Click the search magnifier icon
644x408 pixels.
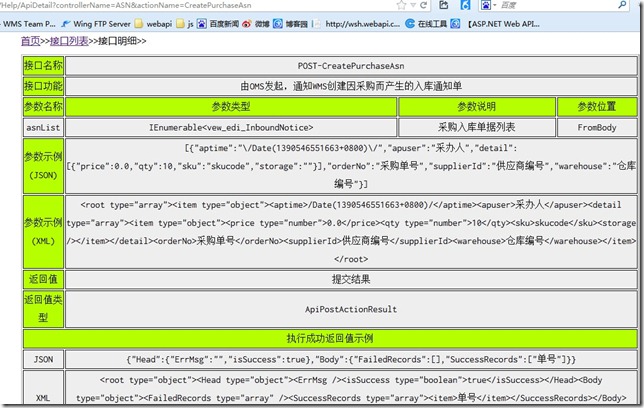click(622, 5)
